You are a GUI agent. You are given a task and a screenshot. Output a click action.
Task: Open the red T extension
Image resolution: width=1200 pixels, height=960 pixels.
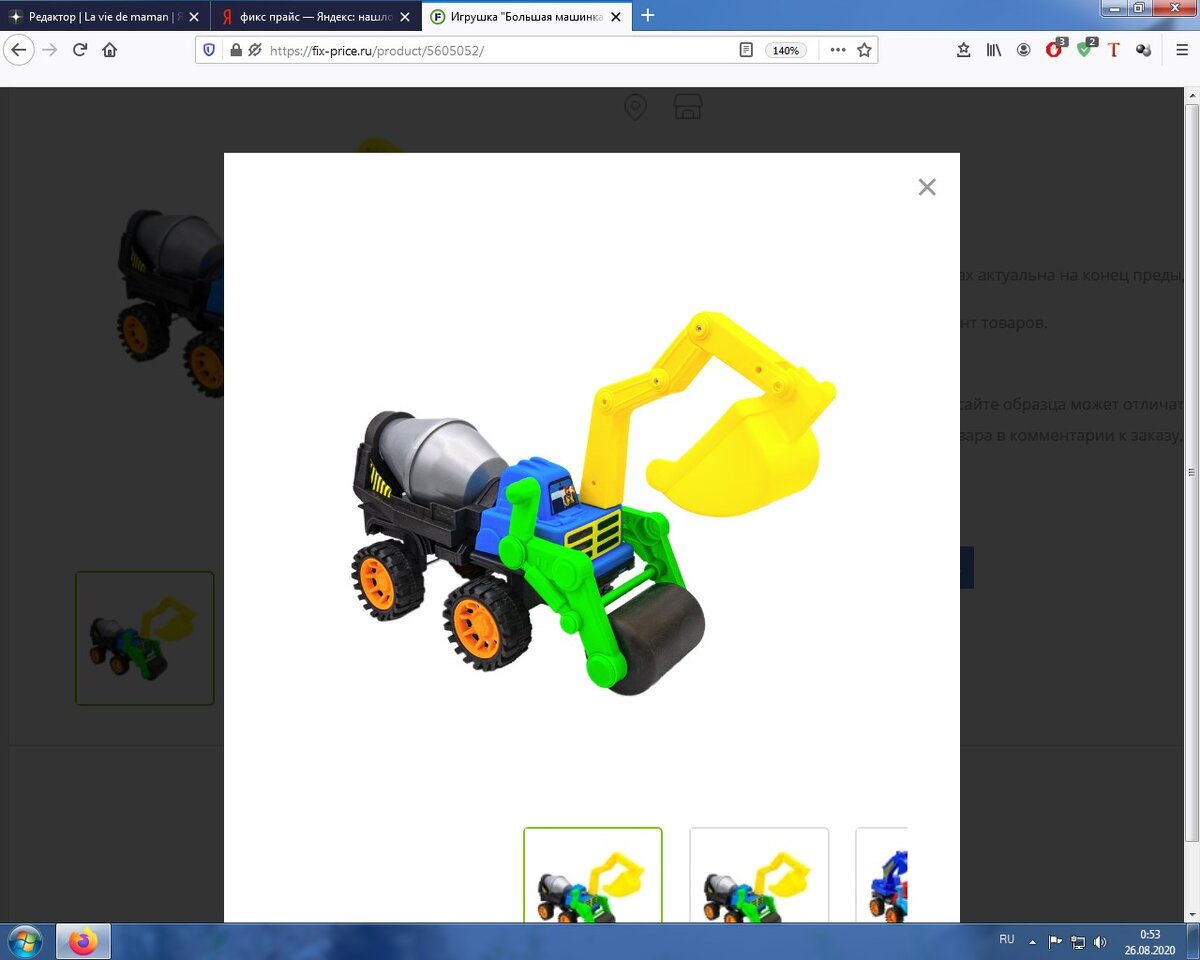coord(1114,50)
